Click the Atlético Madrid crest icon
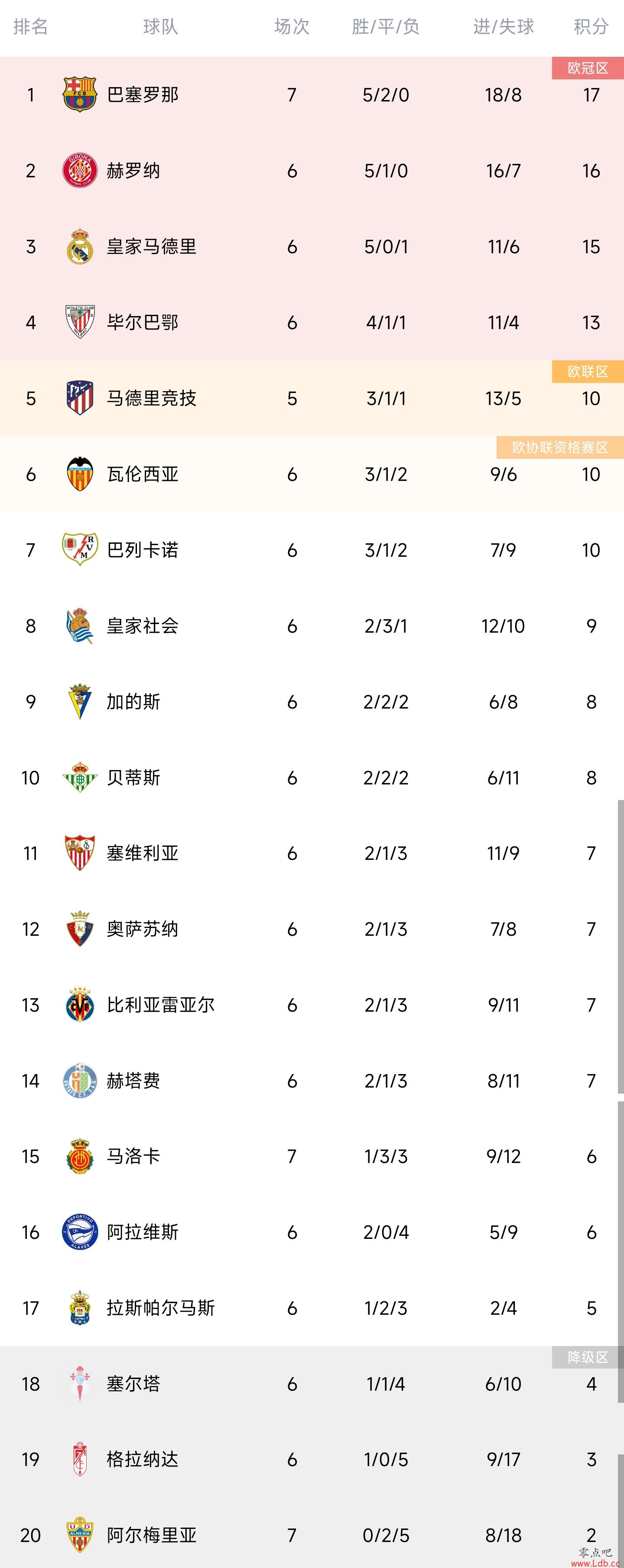Screen dimensions: 624x1568 click(80, 398)
